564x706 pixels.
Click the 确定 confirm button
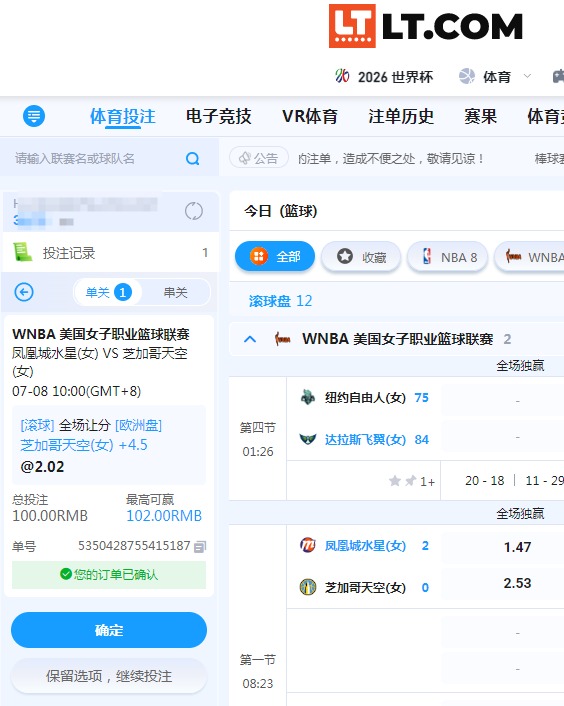coord(109,630)
